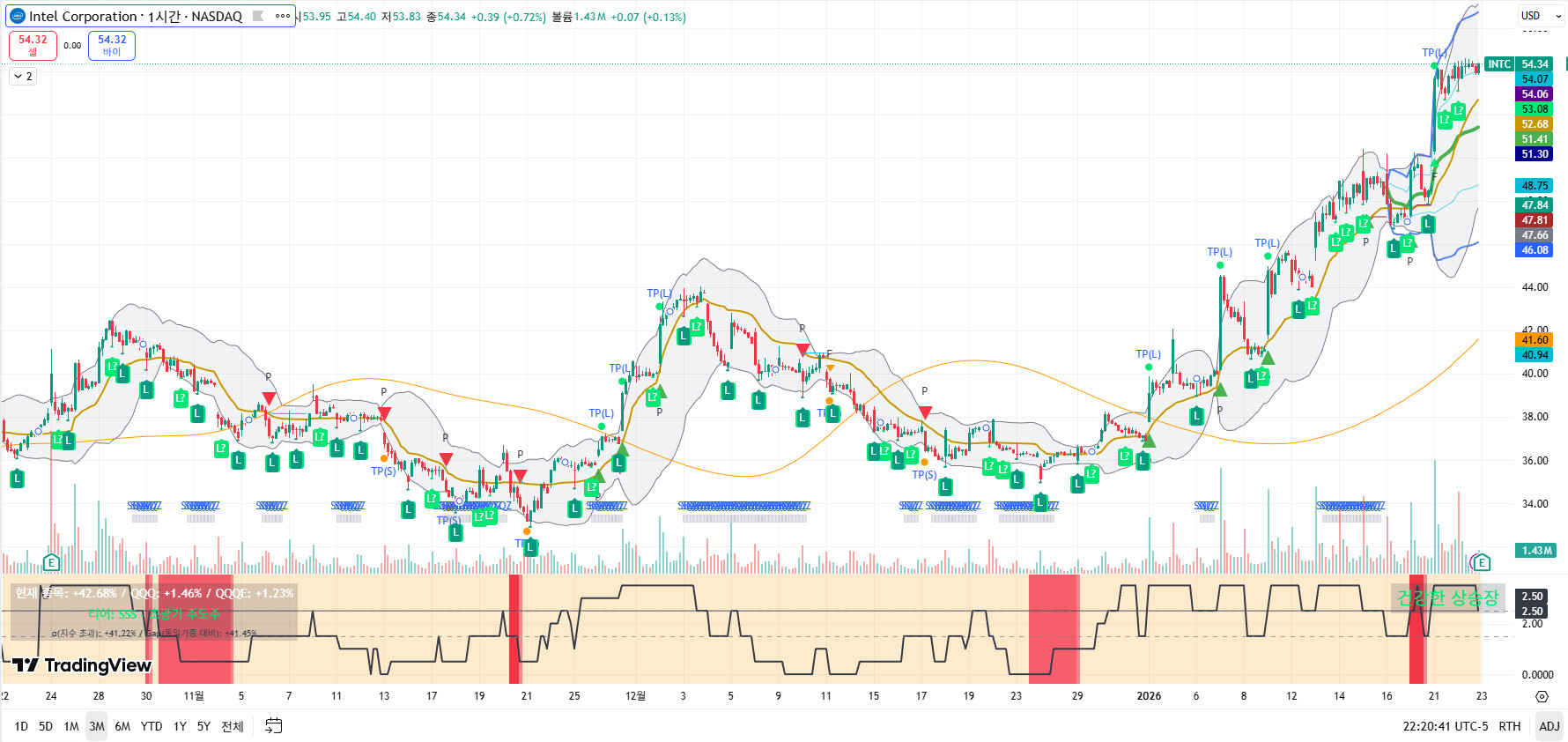The image size is (1568, 742).
Task: Click the blue 54.32 바이 buy button
Action: [112, 46]
